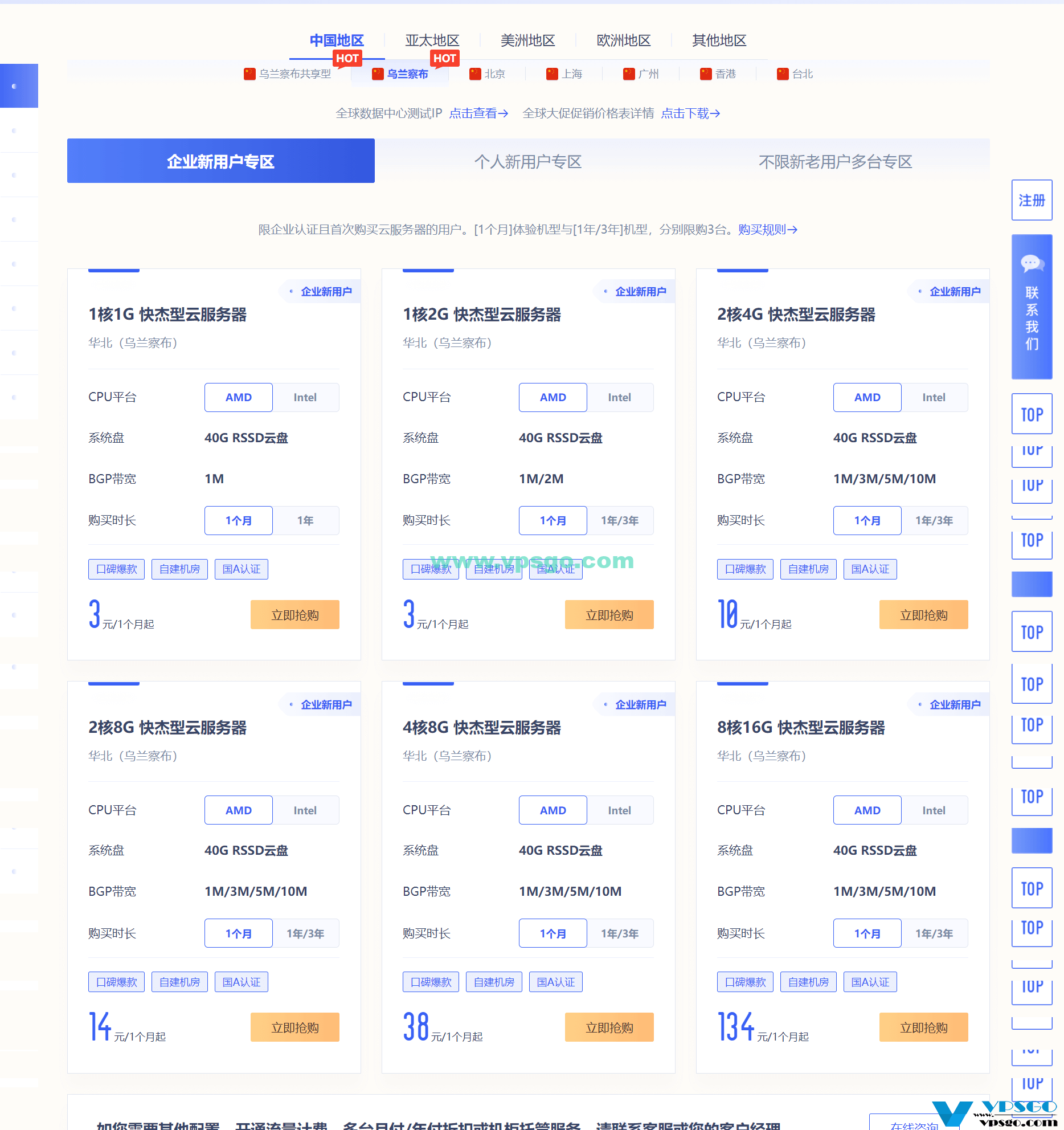
Task: Select 北京 data center
Action: (x=487, y=74)
